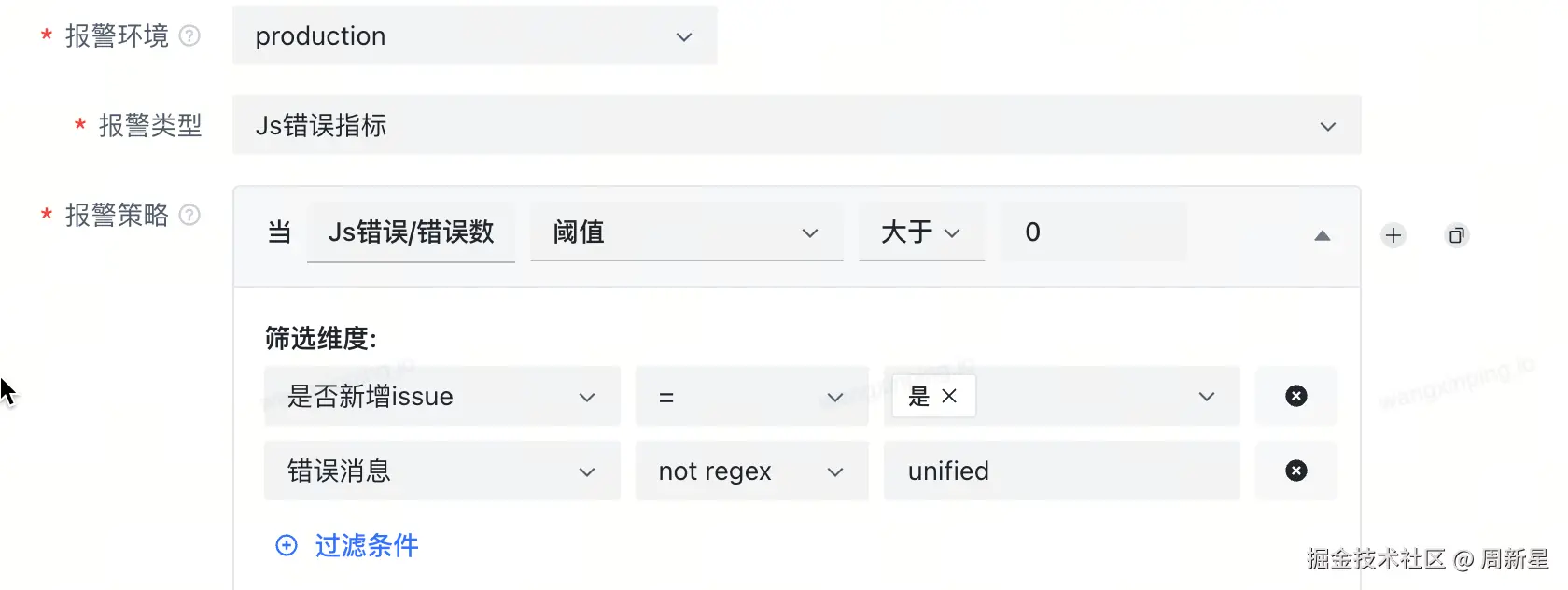Duplicate the alarm strategy with copy icon
1568x590 pixels.
pos(1456,235)
